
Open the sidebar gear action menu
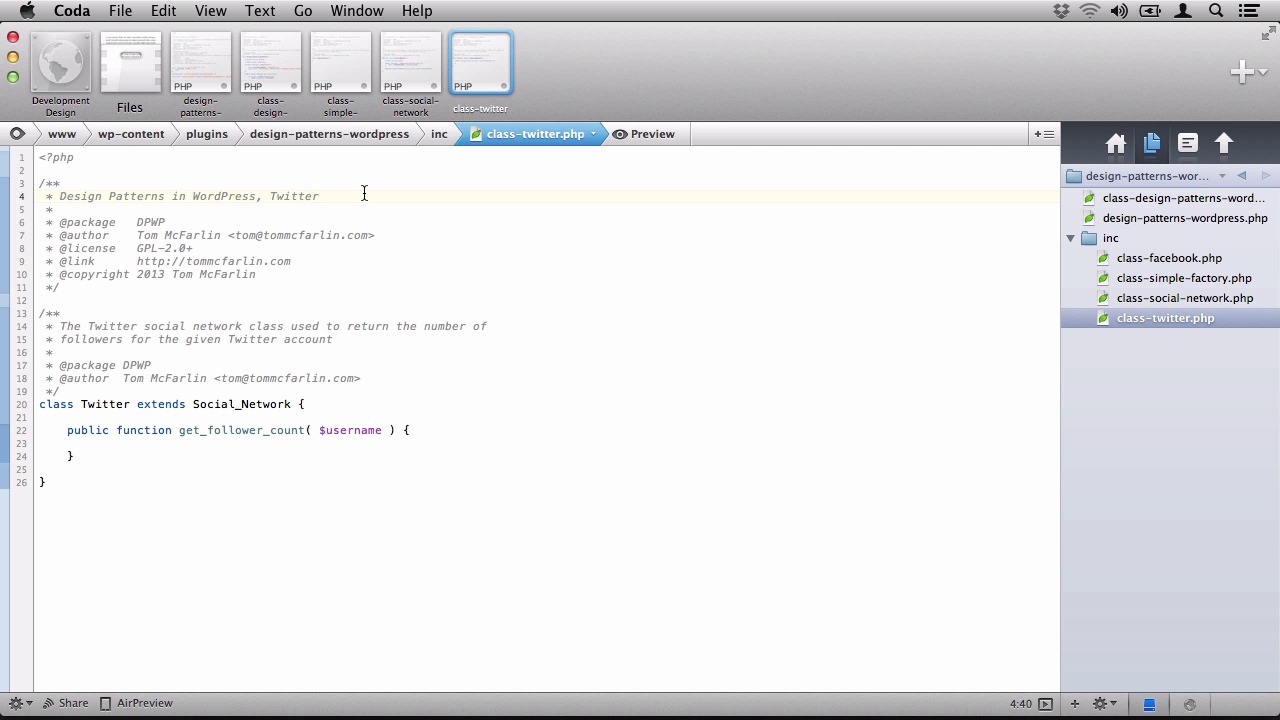(1104, 704)
